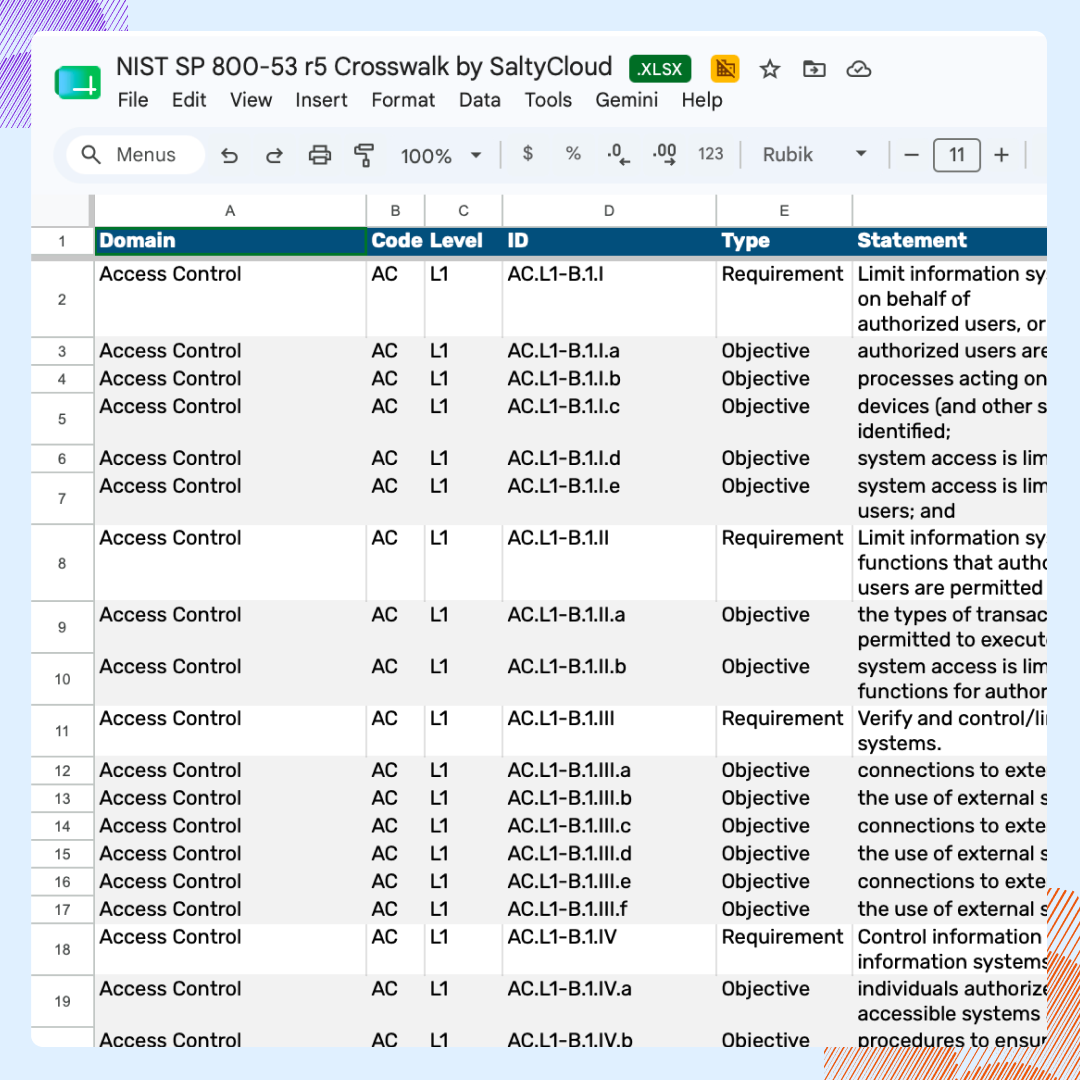This screenshot has width=1080, height=1080.
Task: Format as percent icon
Action: pyautogui.click(x=573, y=153)
